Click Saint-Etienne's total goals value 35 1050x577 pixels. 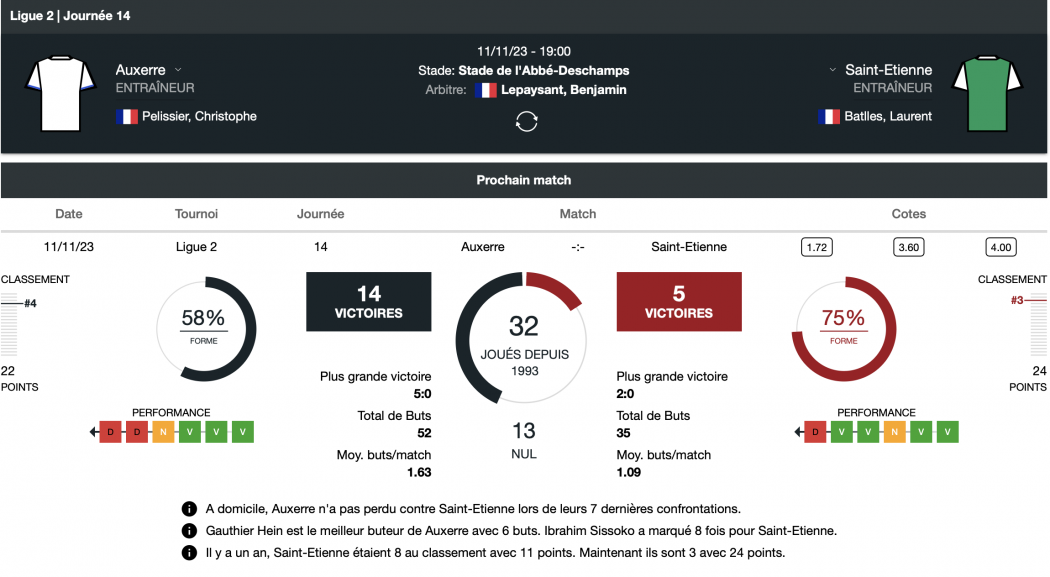tap(623, 433)
